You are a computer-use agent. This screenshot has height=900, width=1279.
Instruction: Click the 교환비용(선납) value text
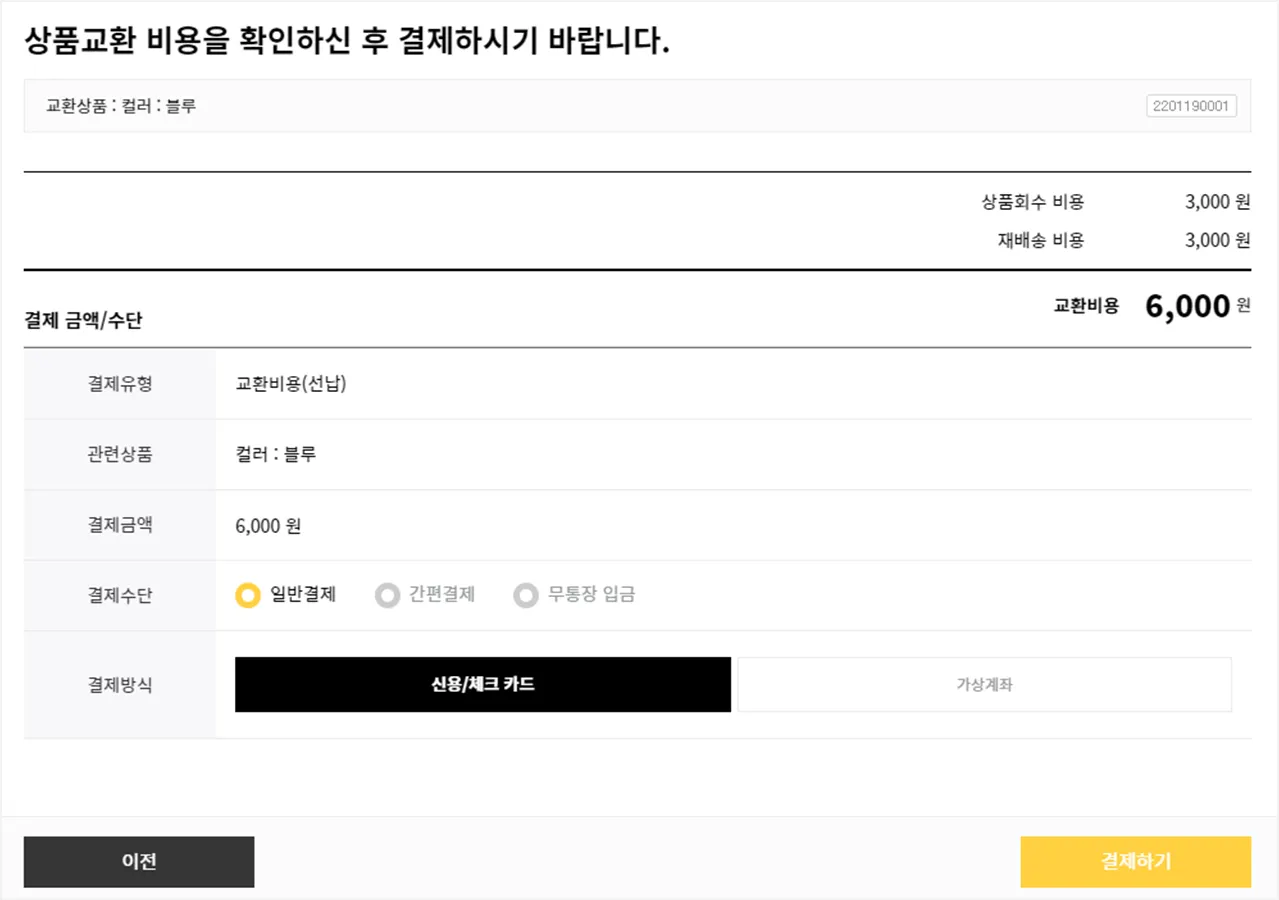pos(291,383)
